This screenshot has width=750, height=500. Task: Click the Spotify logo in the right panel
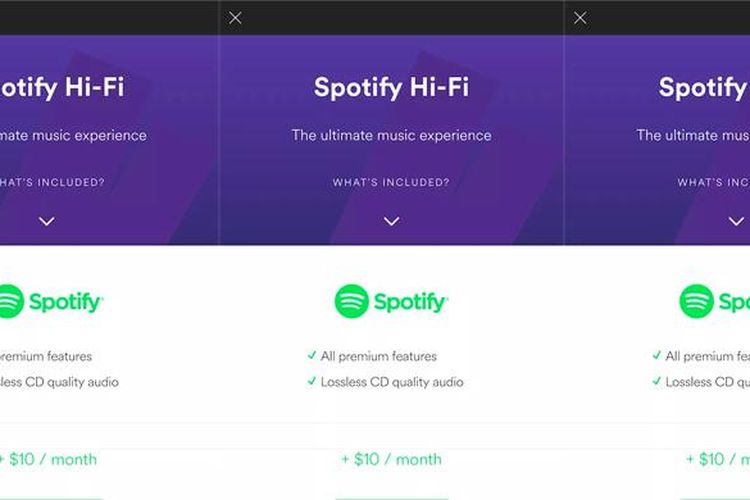coord(713,301)
